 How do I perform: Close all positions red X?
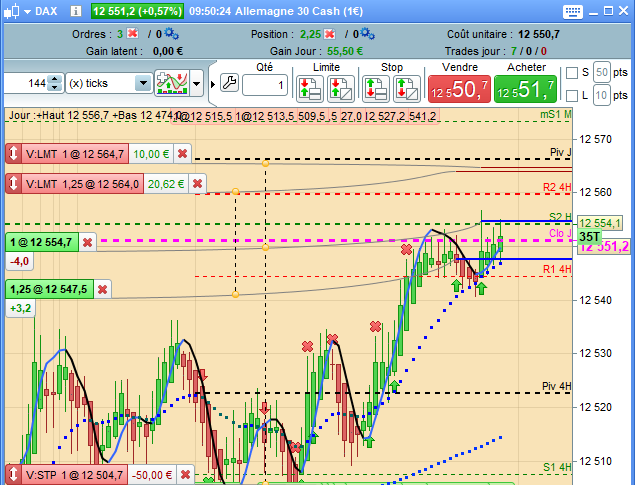pos(330,34)
